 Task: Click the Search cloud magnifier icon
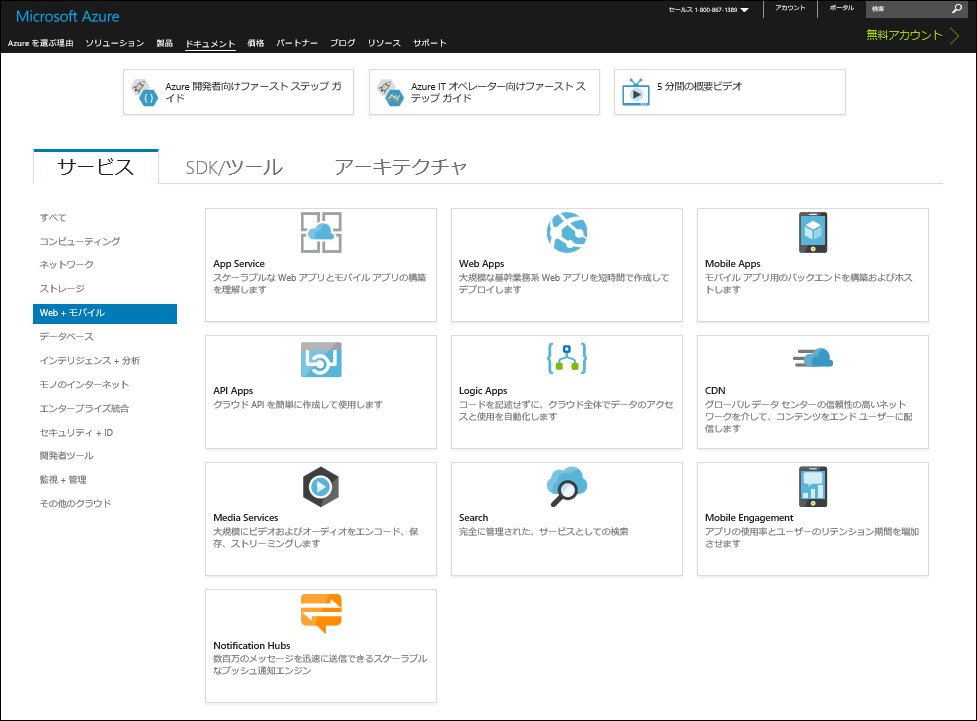566,486
